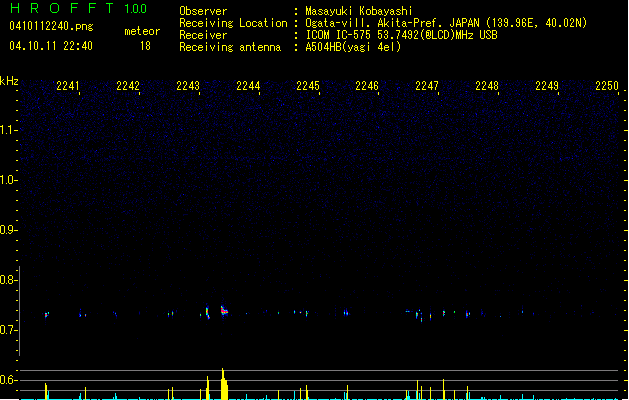629x400 pixels.
Task: Select the ICOM IC-575 53.7492 MHz USB text
Action: coord(402,35)
